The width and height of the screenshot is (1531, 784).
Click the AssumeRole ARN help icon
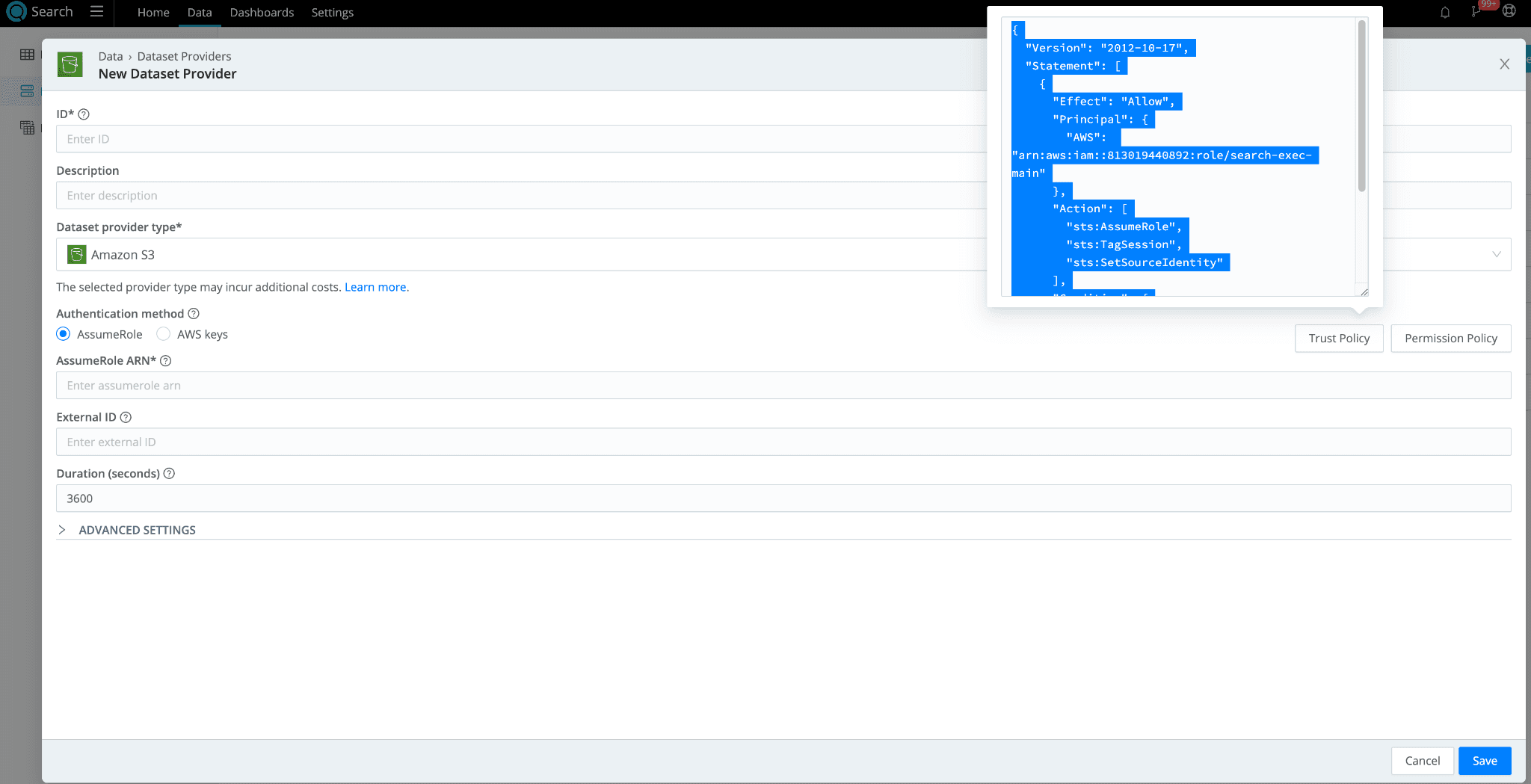pos(166,361)
